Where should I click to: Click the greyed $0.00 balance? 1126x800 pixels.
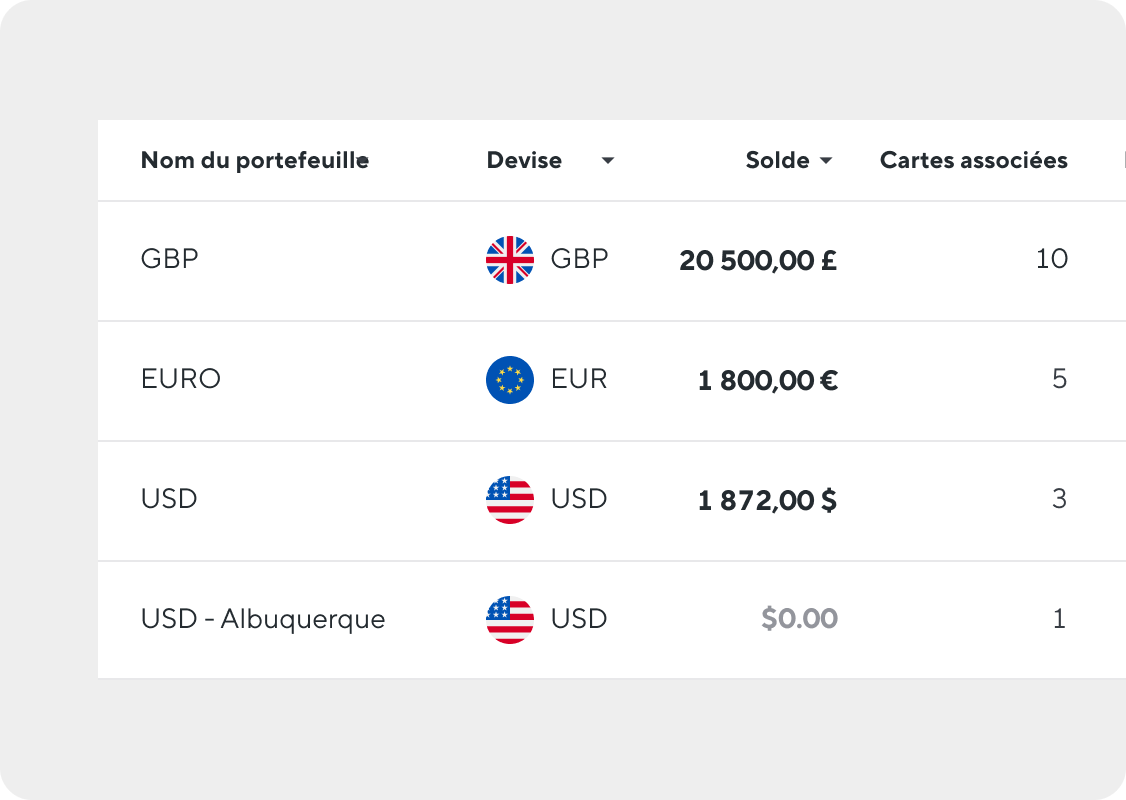799,618
